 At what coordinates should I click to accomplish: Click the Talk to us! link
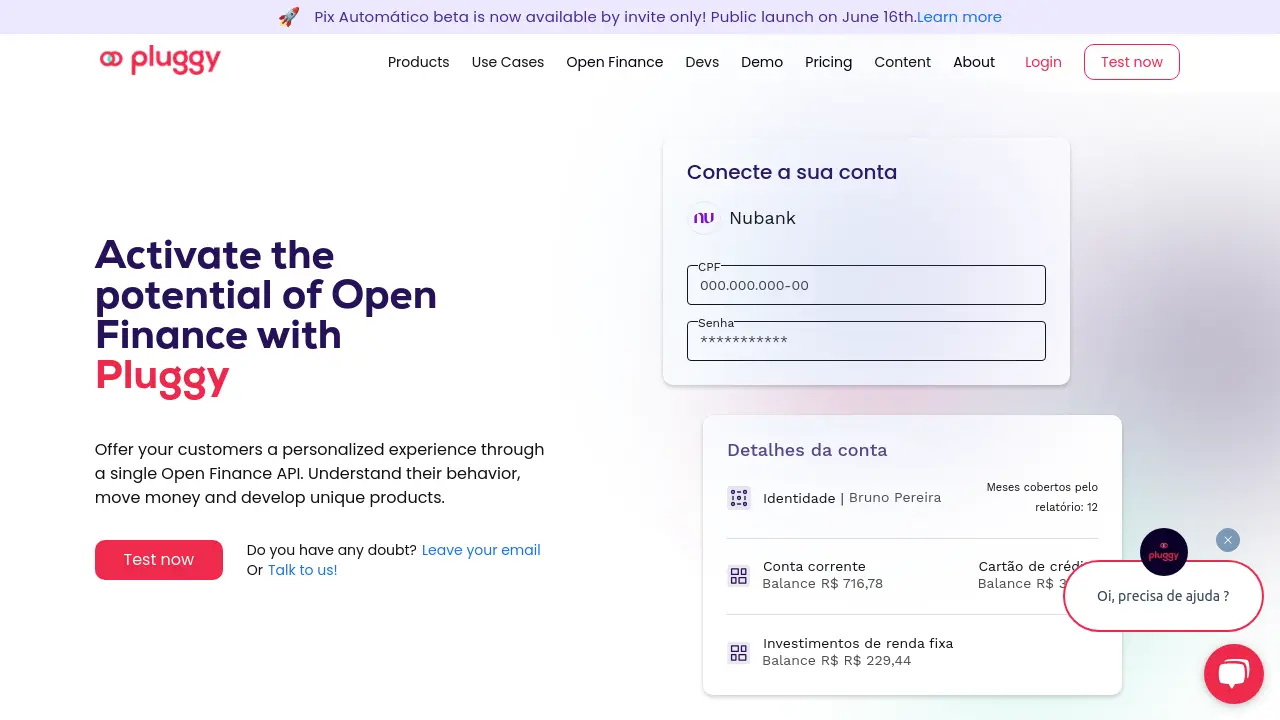tap(303, 570)
